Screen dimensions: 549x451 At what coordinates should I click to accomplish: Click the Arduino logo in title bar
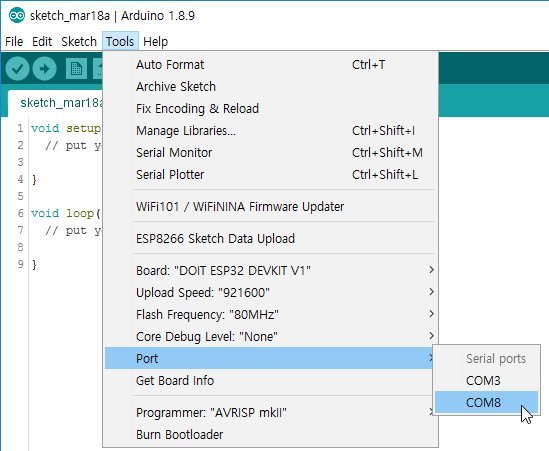pyautogui.click(x=17, y=15)
